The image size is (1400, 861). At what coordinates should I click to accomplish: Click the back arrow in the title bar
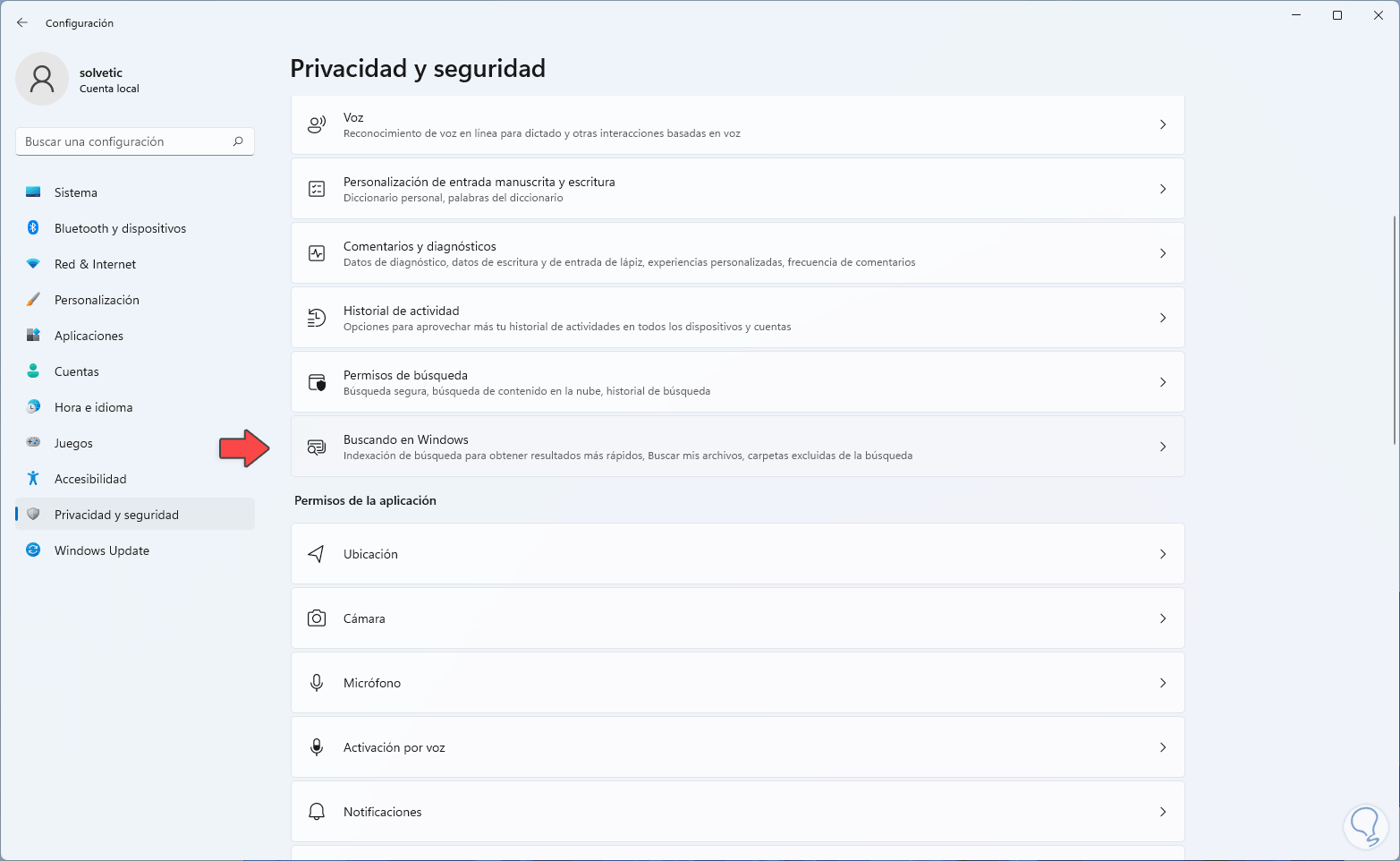tap(22, 22)
